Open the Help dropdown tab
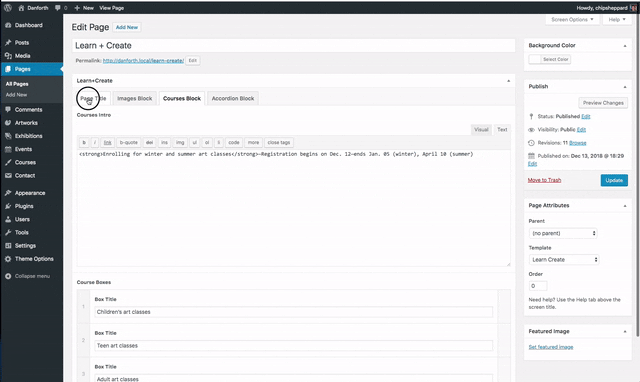Image resolution: width=640 pixels, height=382 pixels. point(617,20)
